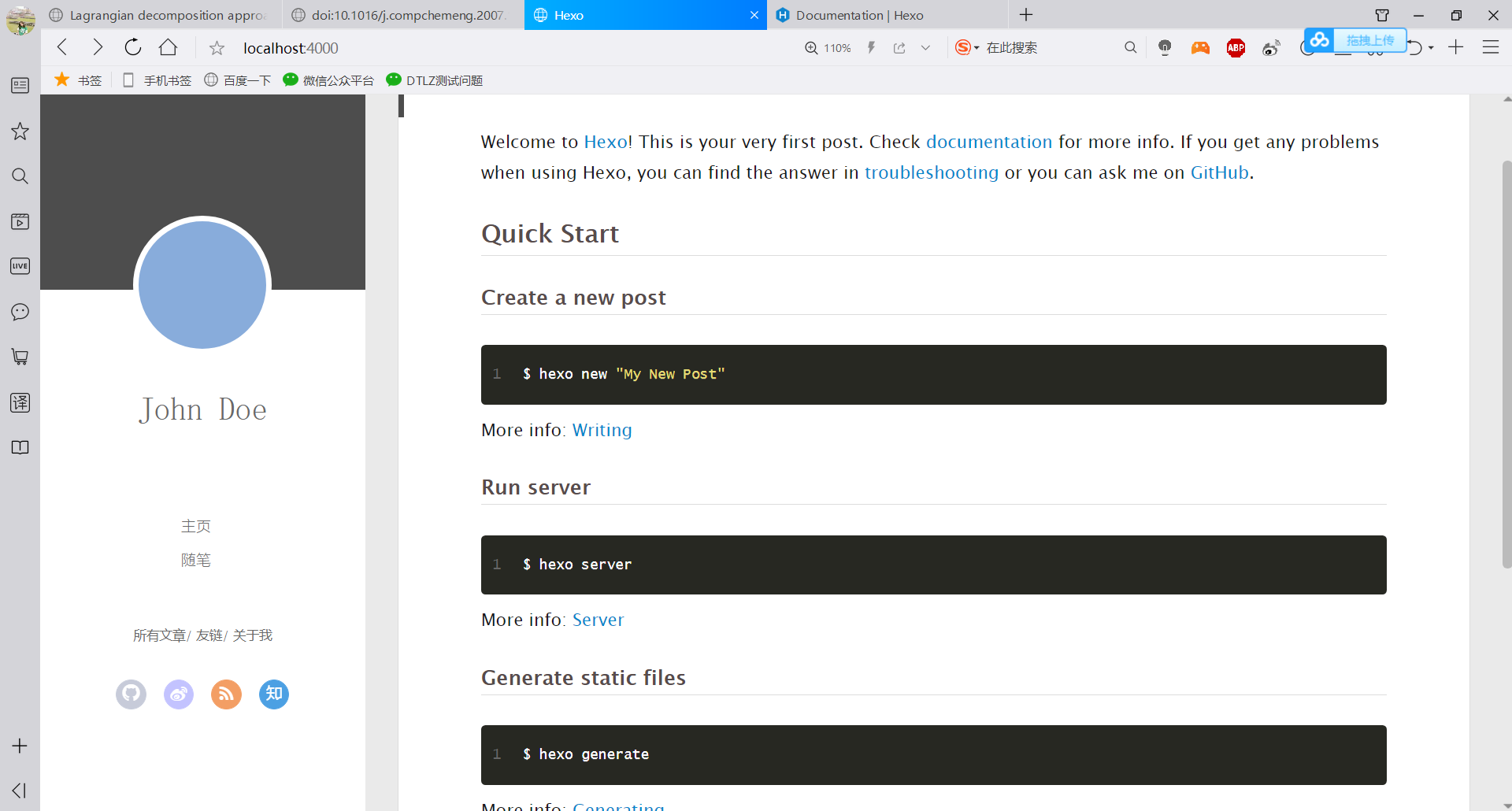Collapse the sidebar panel arrow
This screenshot has width=1512, height=811.
20,791
